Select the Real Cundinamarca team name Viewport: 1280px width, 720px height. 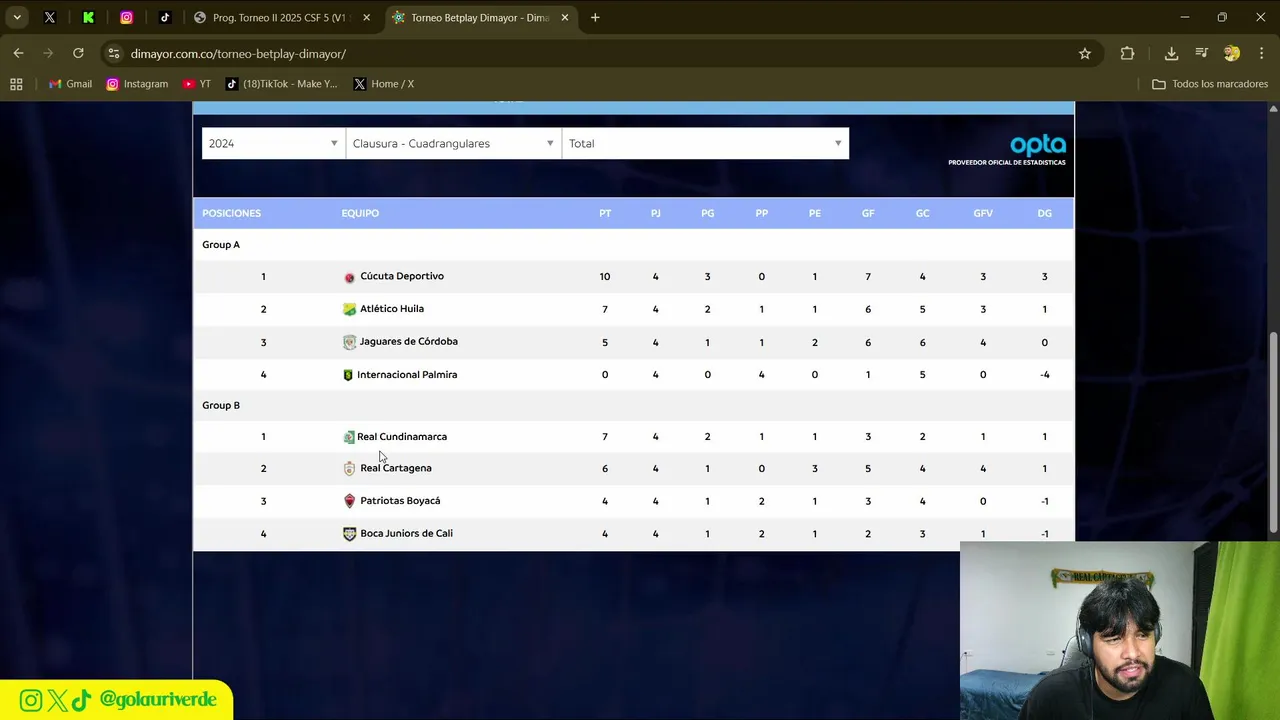[x=402, y=437]
